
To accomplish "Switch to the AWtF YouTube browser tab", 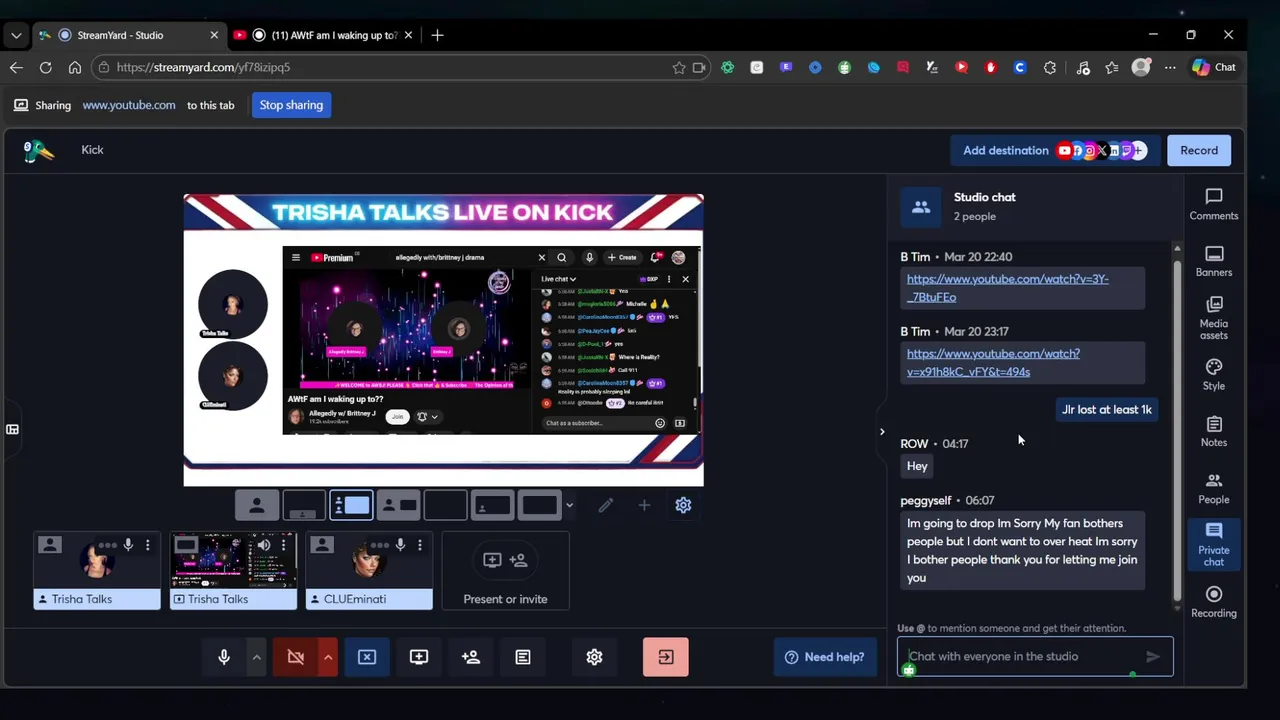I will click(x=323, y=35).
